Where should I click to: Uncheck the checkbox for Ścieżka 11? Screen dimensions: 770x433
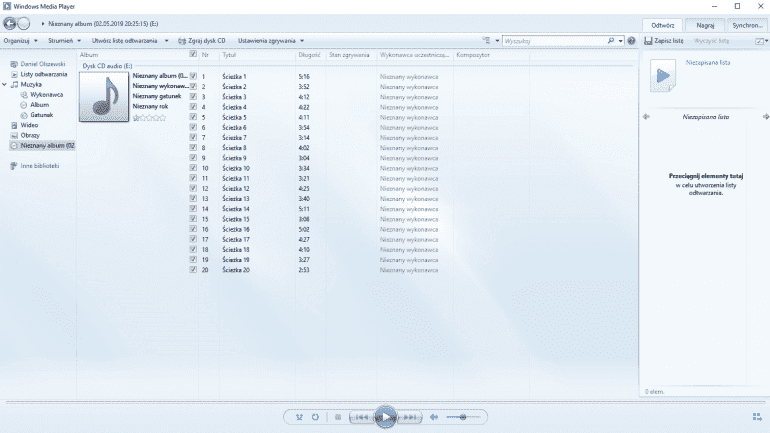(x=193, y=178)
